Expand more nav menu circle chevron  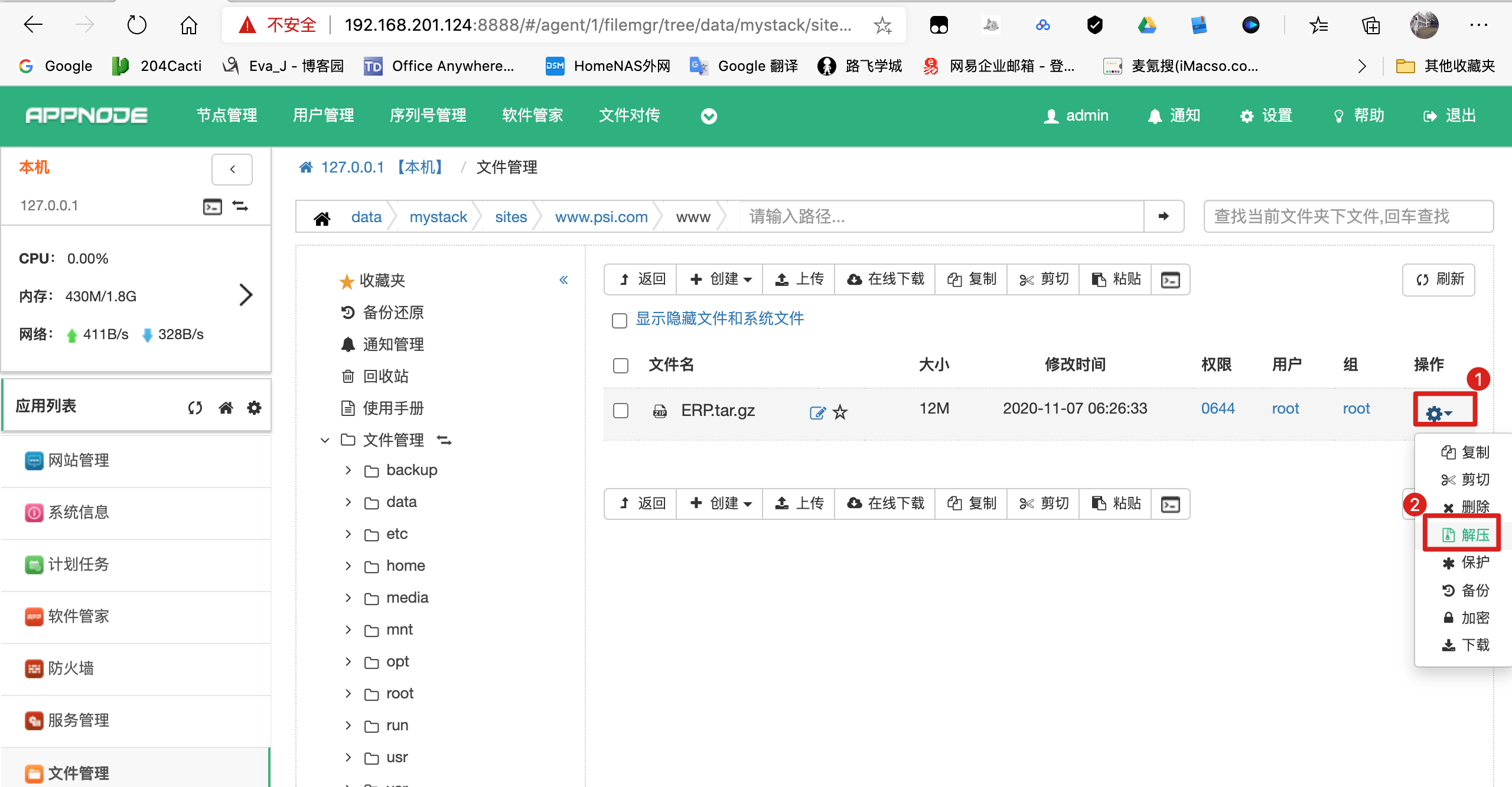click(709, 116)
